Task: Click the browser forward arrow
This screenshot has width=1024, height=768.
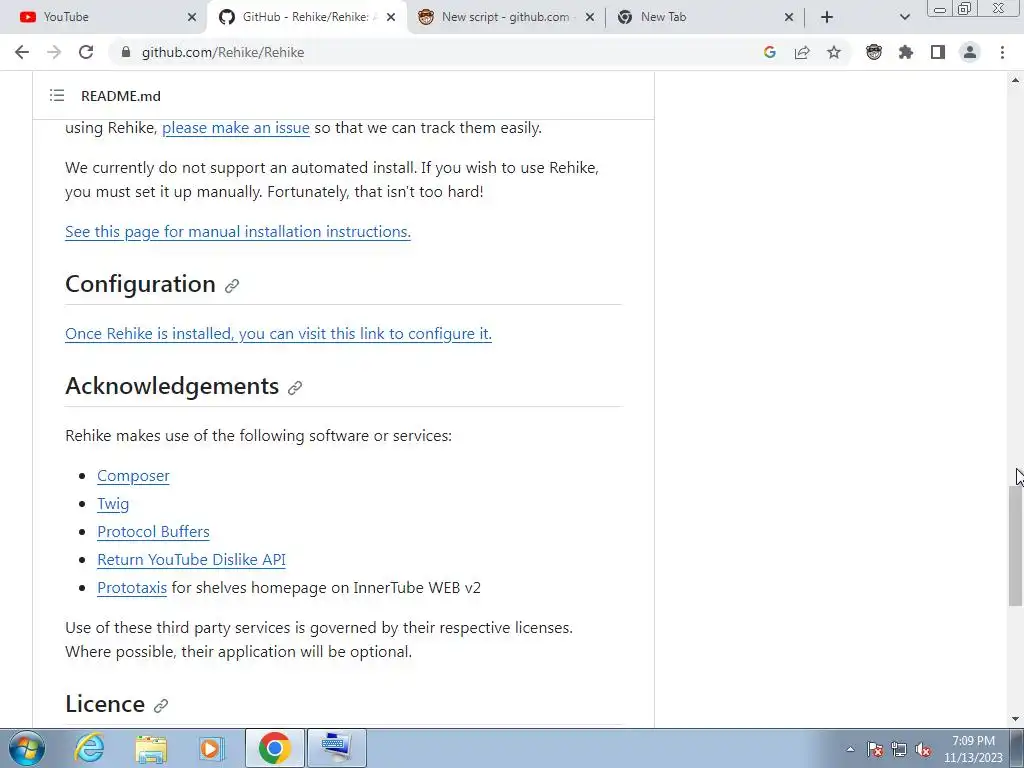Action: 54,52
